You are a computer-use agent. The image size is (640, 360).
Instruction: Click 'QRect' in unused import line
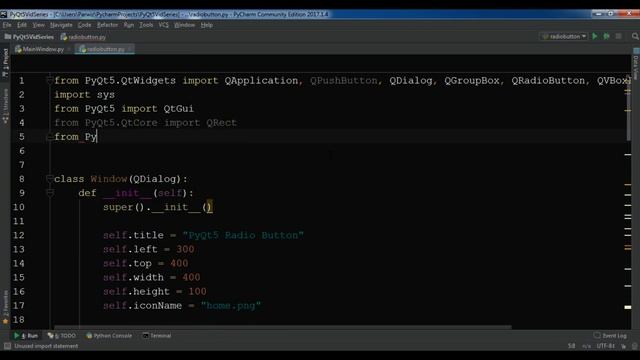click(221, 123)
